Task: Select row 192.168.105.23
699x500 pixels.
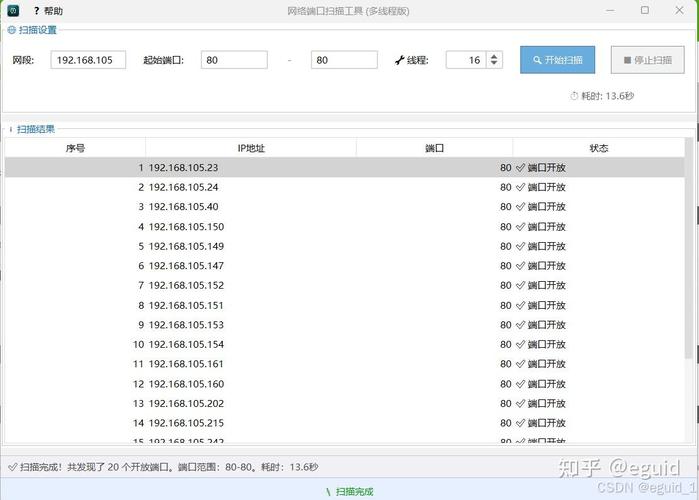Action: pyautogui.click(x=345, y=168)
